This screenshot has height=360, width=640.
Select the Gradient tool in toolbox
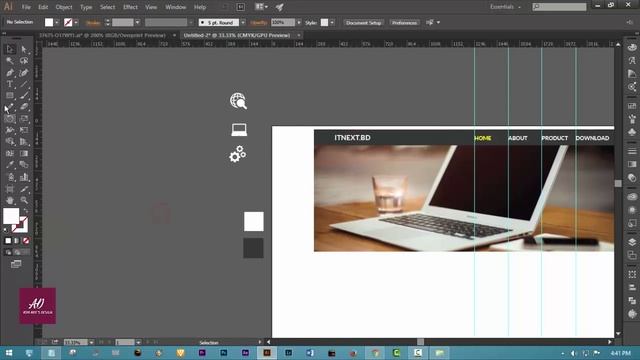24,153
